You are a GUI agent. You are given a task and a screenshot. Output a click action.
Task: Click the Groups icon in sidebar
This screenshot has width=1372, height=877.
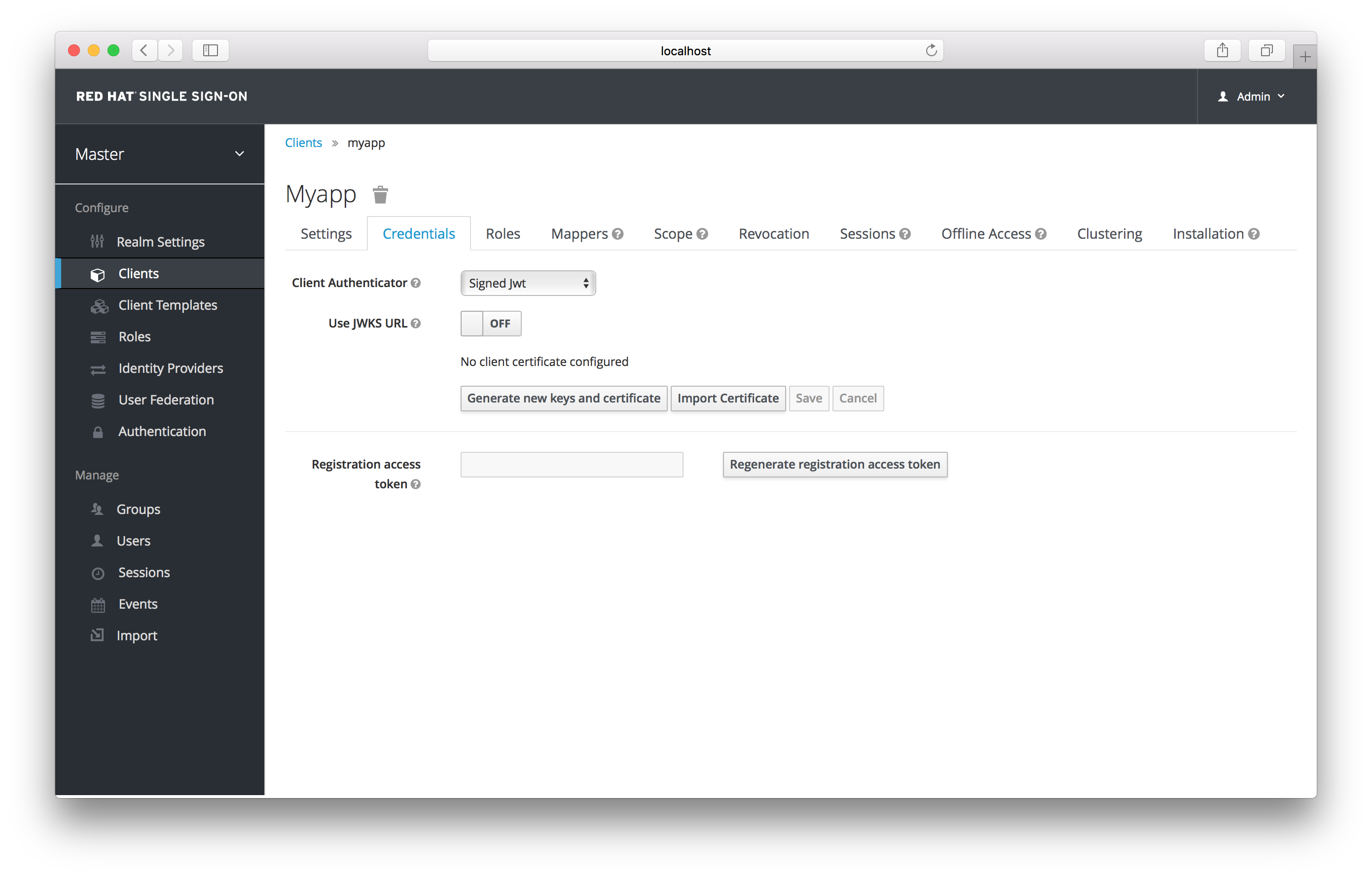(x=97, y=508)
